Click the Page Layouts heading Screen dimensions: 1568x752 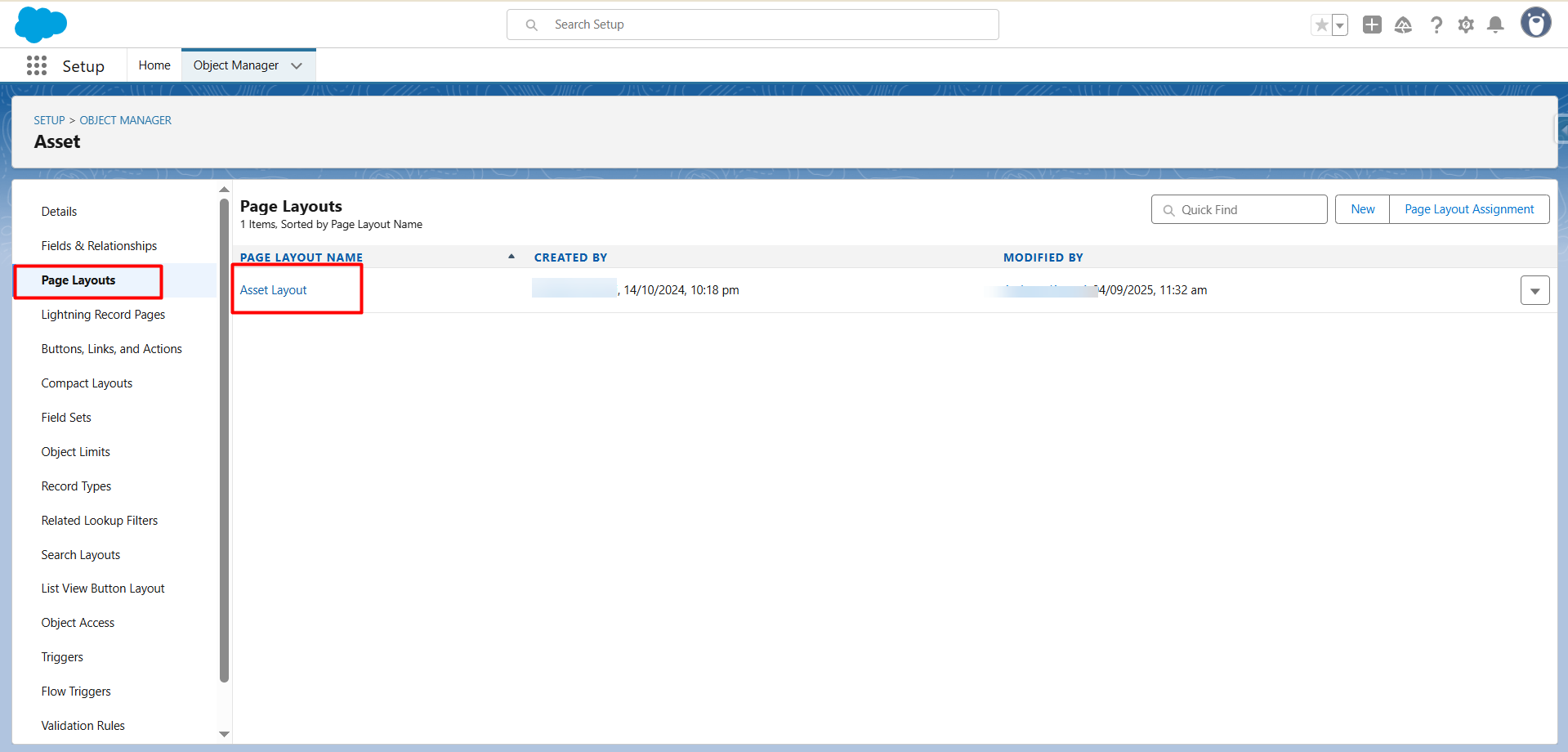click(x=291, y=206)
